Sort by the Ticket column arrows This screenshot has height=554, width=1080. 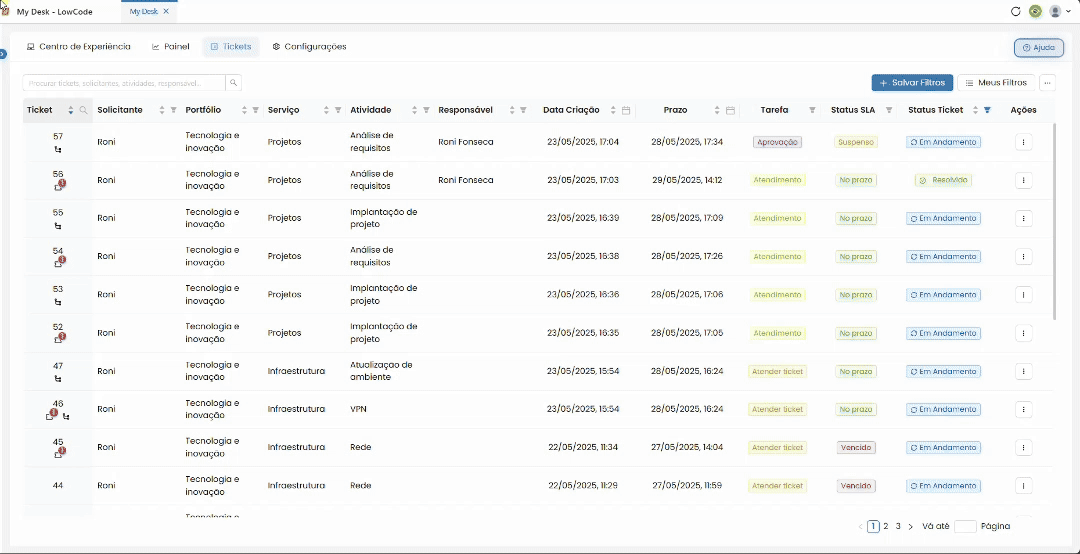[70, 110]
